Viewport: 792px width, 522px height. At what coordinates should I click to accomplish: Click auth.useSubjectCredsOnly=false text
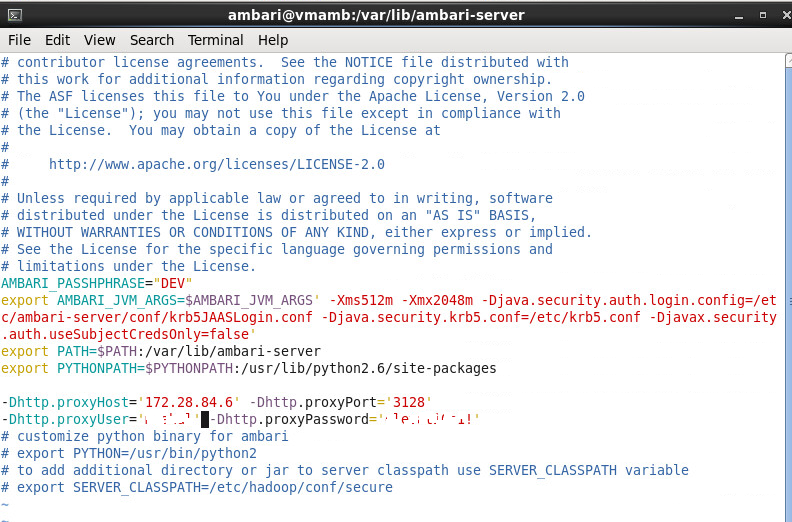(129, 335)
